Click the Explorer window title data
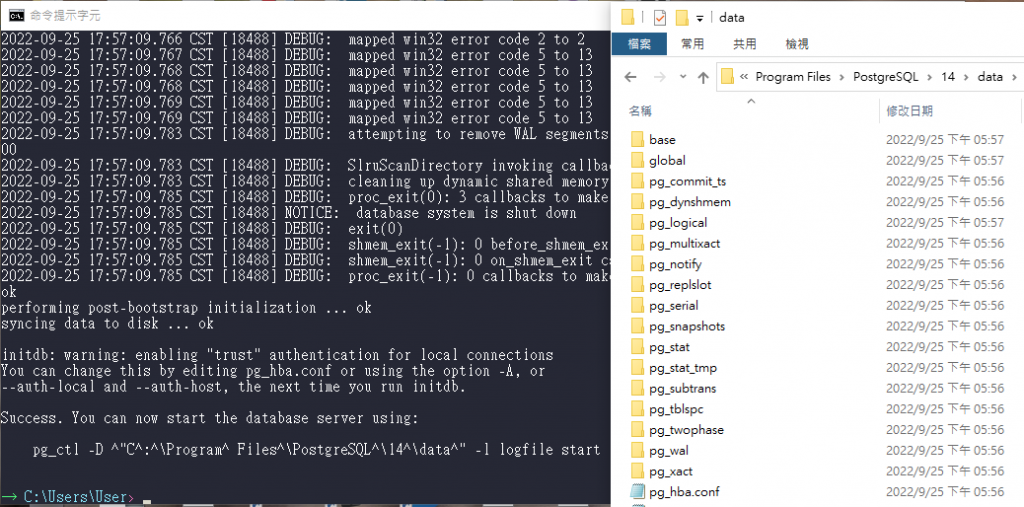This screenshot has height=507, width=1024. pos(731,18)
